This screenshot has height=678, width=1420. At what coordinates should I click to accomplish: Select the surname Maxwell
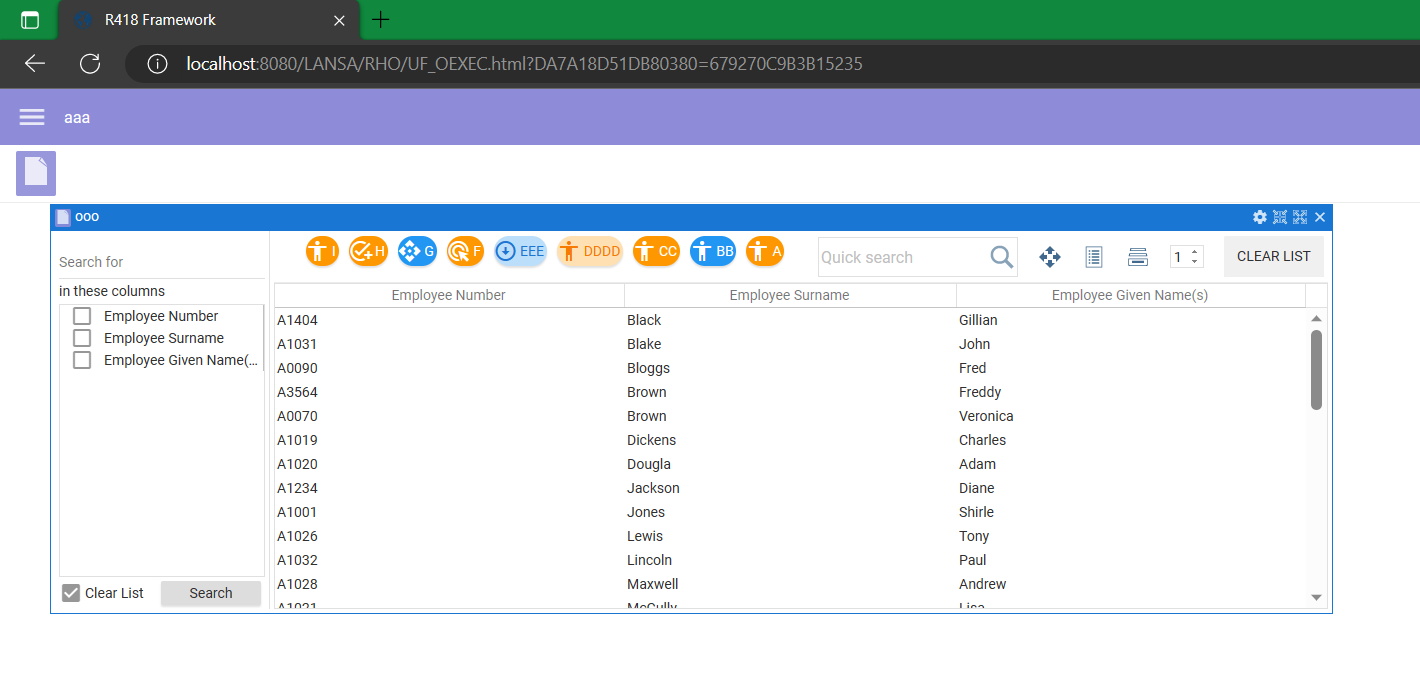653,584
